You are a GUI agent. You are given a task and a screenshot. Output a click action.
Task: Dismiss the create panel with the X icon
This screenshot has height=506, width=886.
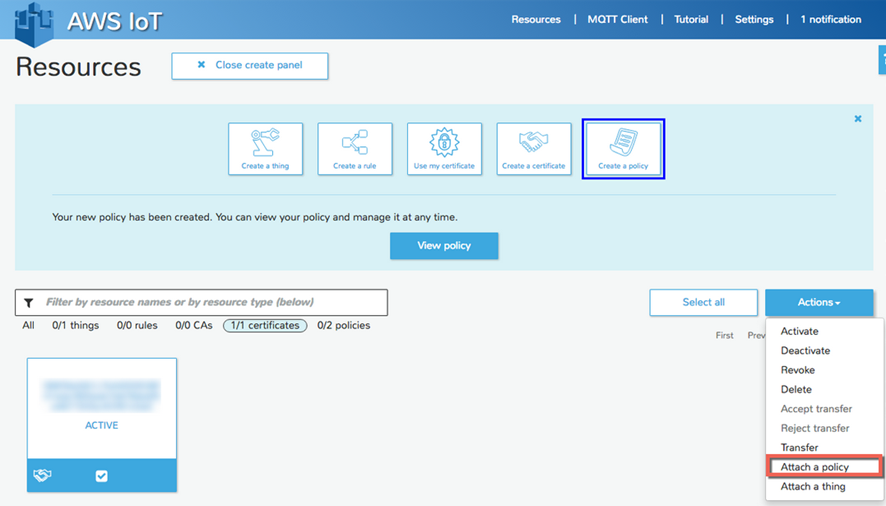[x=857, y=119]
